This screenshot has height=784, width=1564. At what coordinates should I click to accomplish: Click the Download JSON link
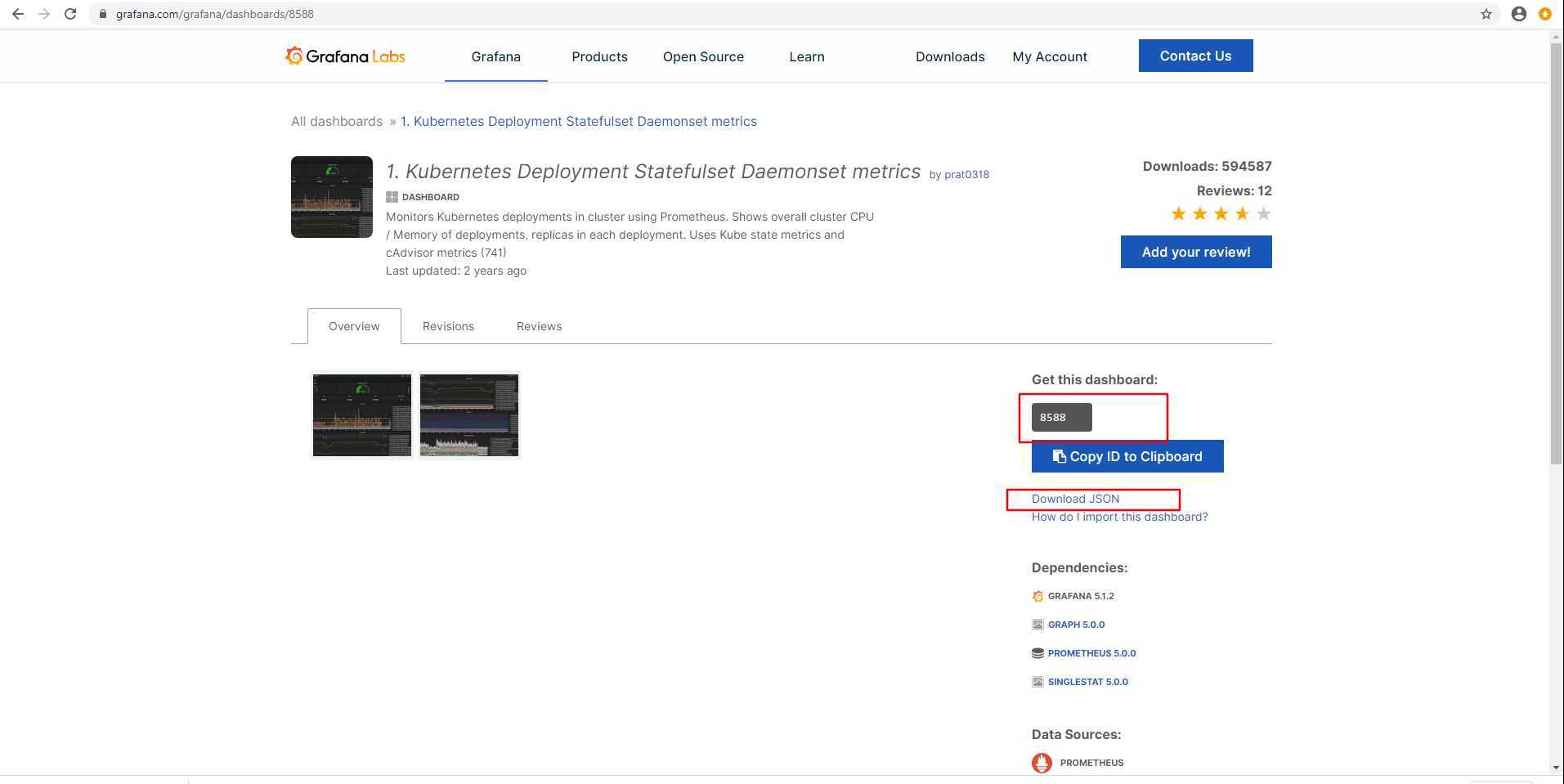(1075, 499)
